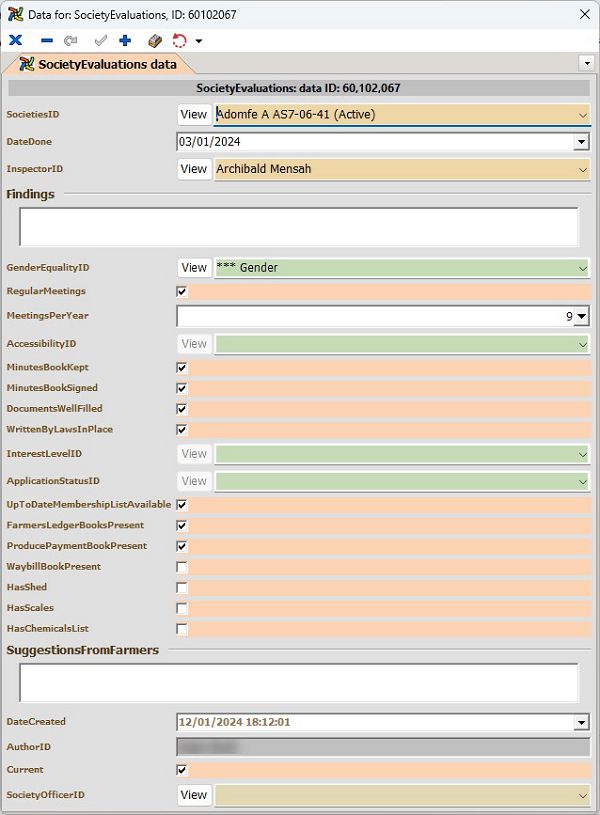Enable the HasShed checkbox
600x815 pixels.
[x=182, y=588]
